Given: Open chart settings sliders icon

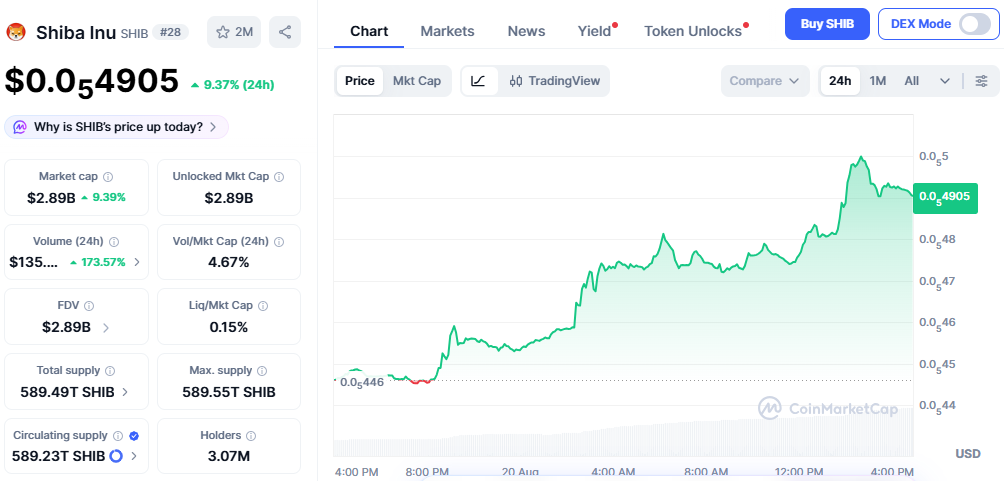Looking at the screenshot, I should (981, 81).
